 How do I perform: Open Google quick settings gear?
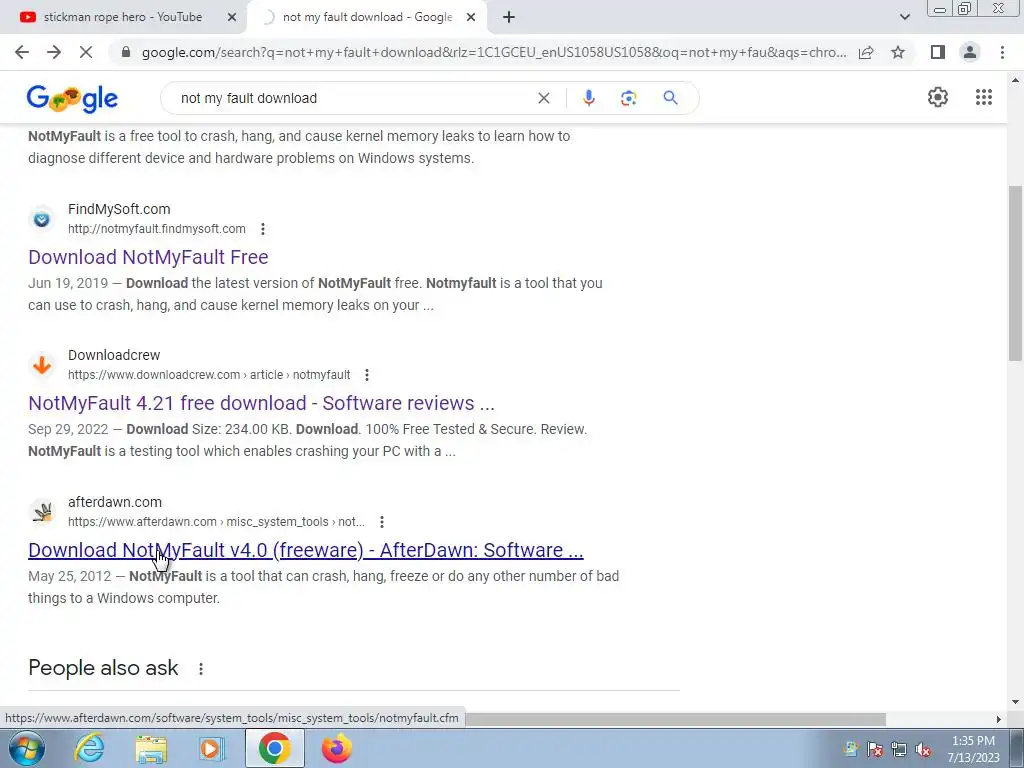(938, 97)
